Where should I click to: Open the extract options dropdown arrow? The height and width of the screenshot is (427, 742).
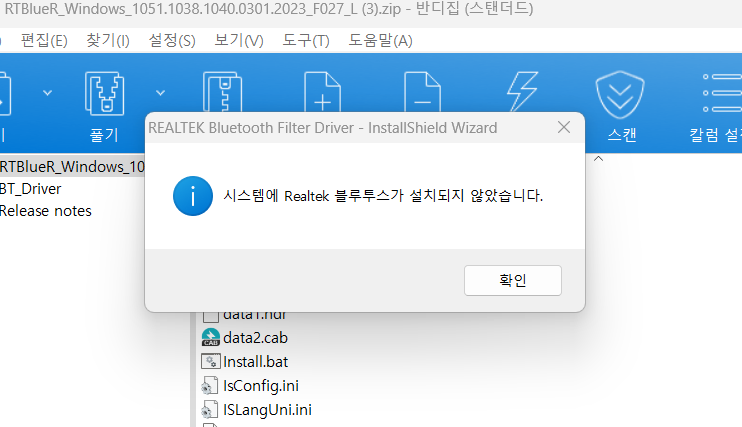pos(160,93)
